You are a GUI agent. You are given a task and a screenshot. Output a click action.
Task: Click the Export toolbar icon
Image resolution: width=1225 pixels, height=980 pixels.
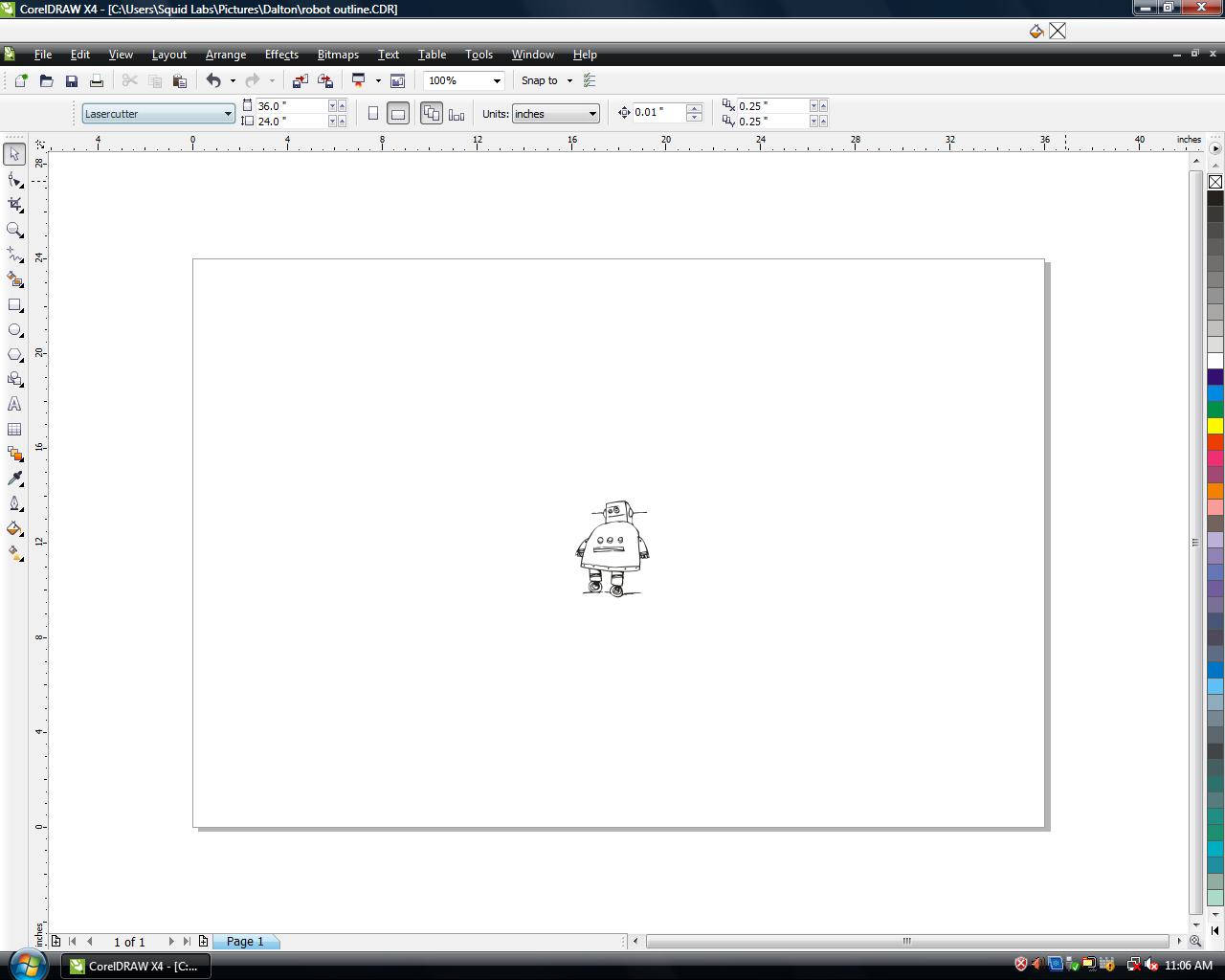click(325, 80)
